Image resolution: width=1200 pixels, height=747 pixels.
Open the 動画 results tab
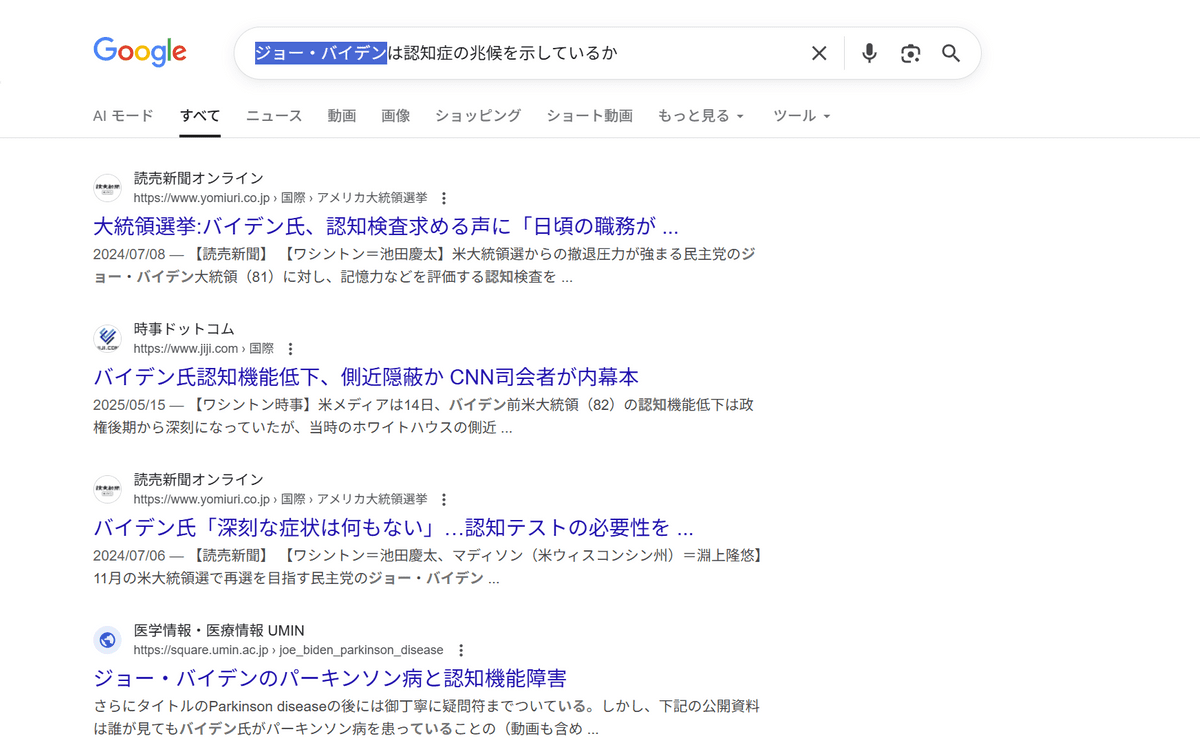(x=342, y=116)
